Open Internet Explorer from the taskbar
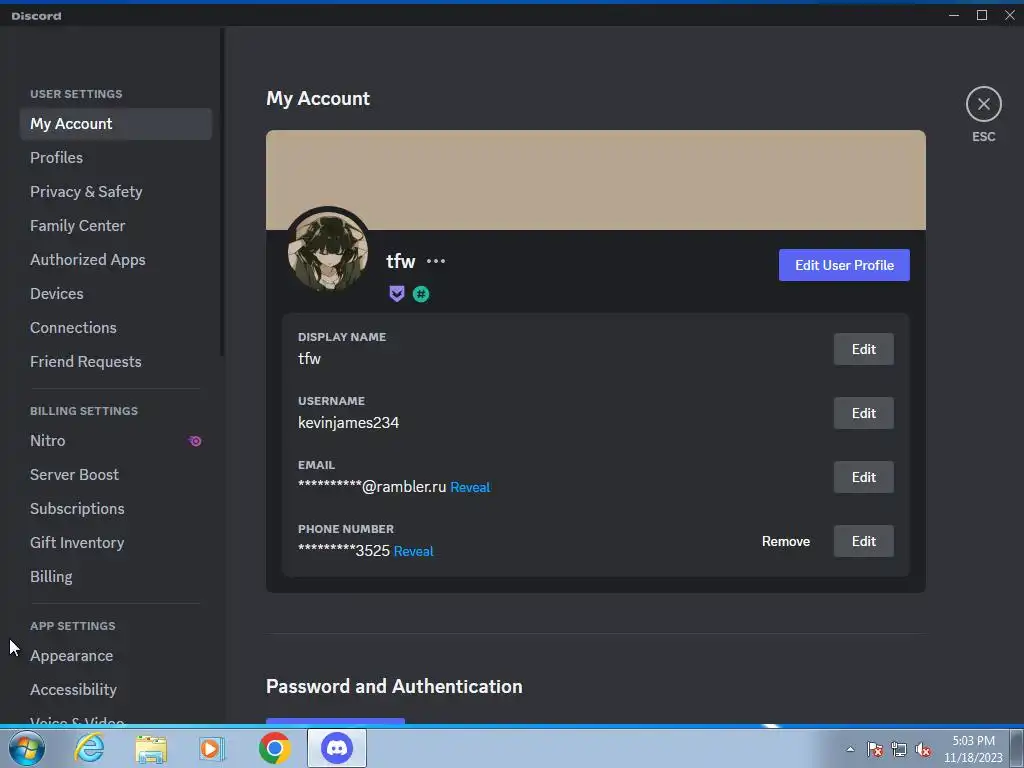The height and width of the screenshot is (768, 1024). coord(89,748)
